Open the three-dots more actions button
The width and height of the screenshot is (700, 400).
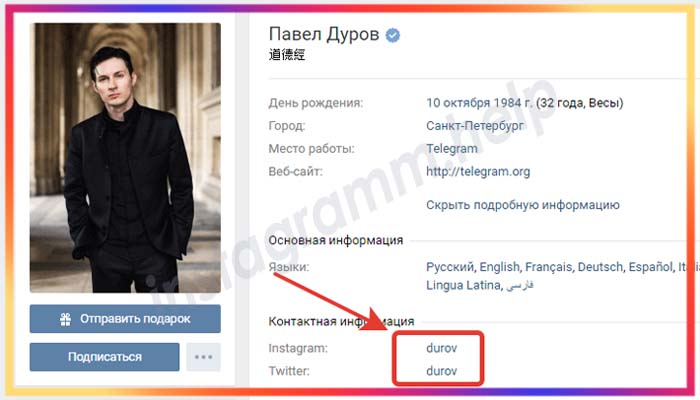coord(204,357)
